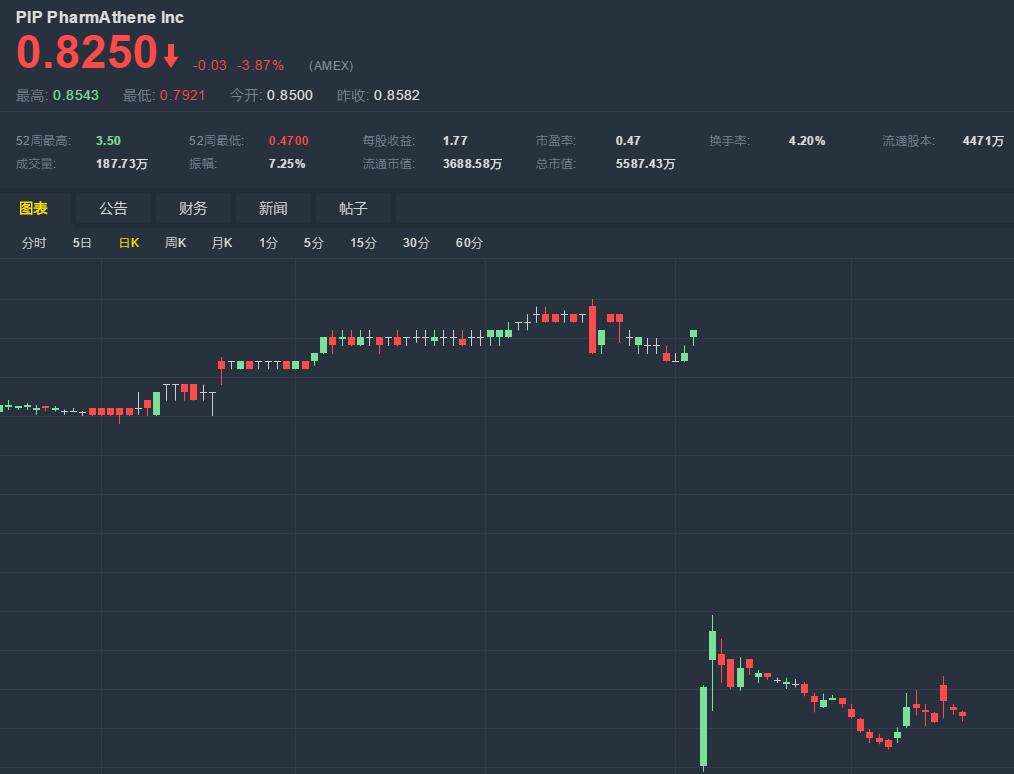Select the 日K candlestick view

click(129, 243)
